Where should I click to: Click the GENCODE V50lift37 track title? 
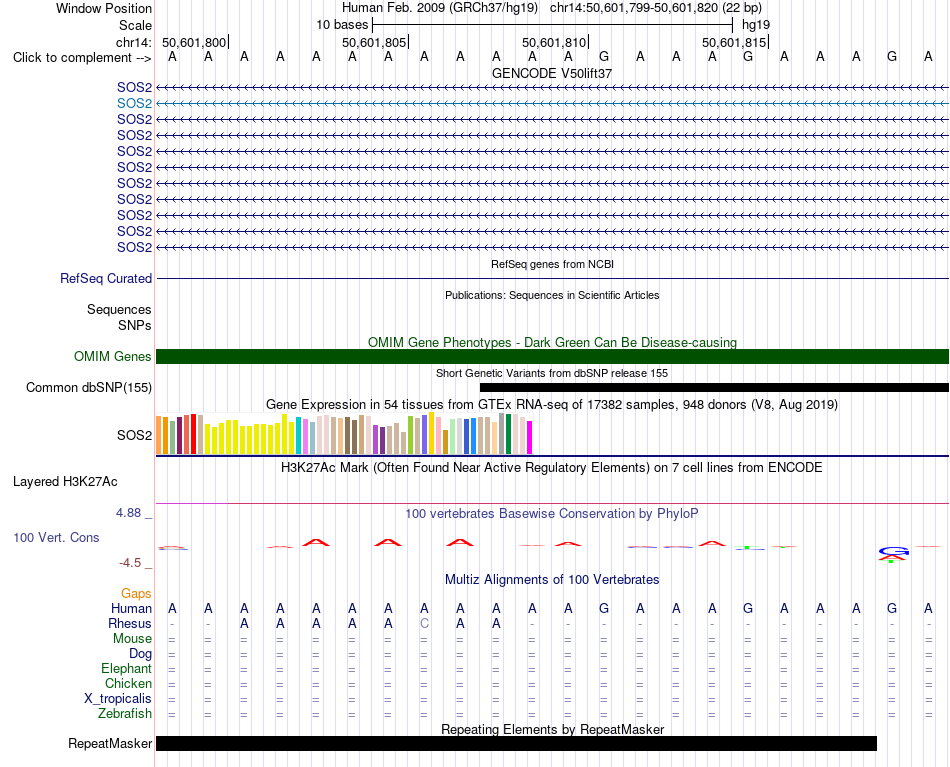(x=552, y=73)
